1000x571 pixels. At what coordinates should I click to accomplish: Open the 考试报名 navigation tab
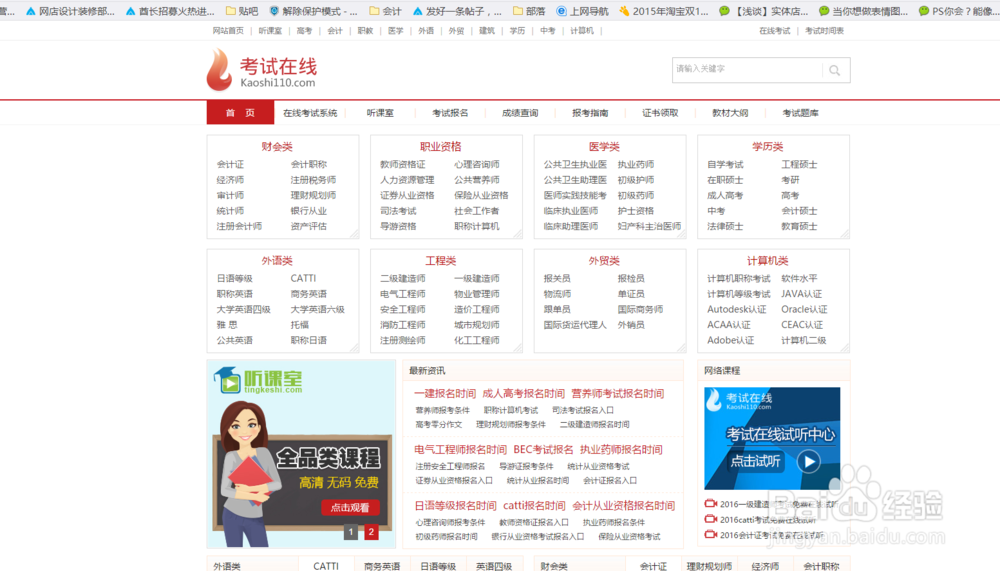click(x=450, y=113)
